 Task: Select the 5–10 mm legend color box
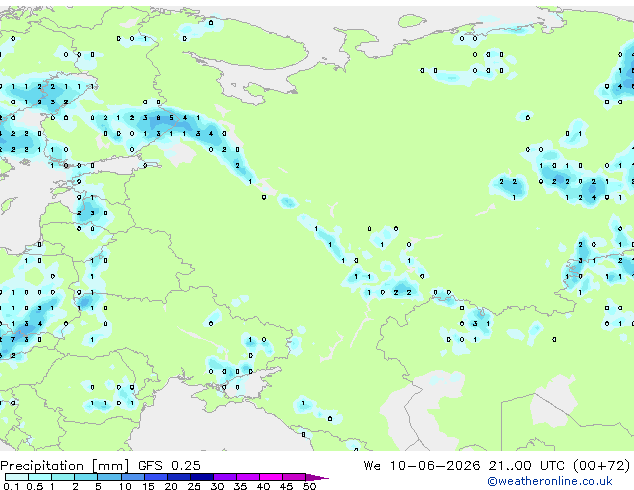[x=109, y=477]
